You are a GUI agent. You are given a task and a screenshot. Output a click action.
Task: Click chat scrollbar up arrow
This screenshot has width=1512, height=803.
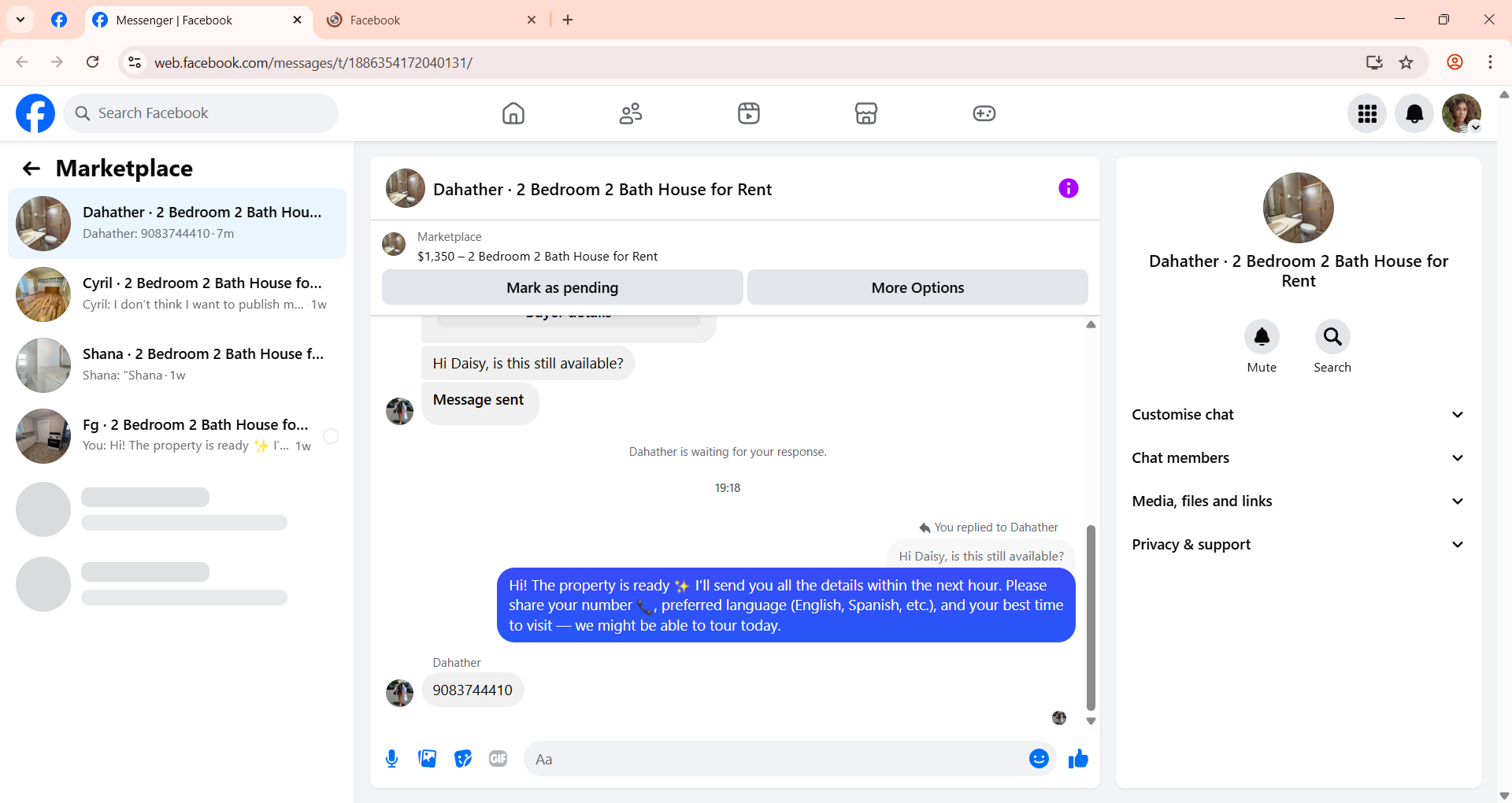[x=1091, y=324]
